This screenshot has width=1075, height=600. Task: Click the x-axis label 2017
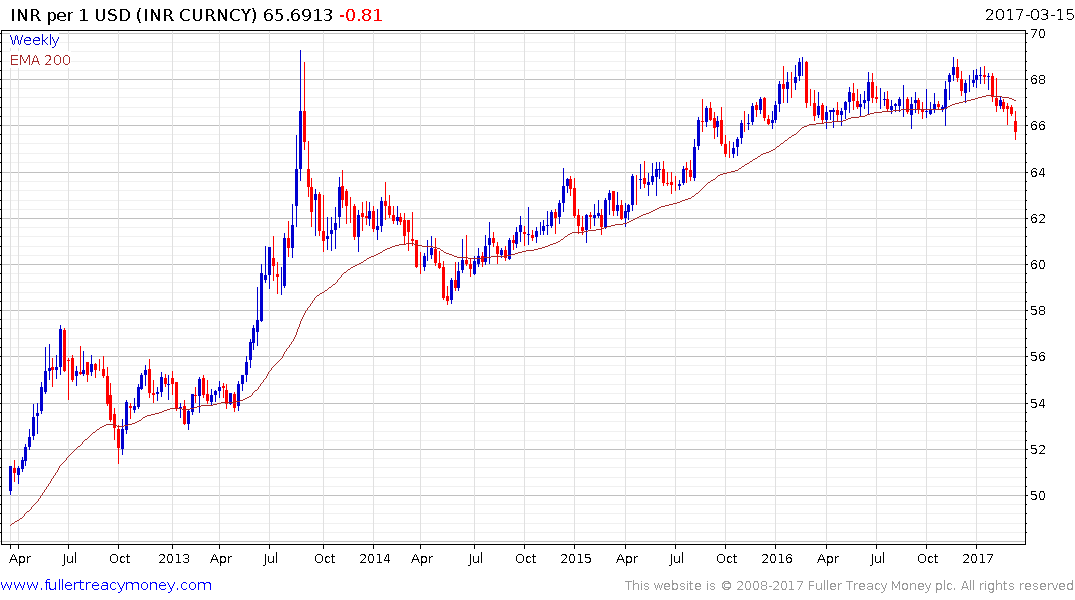coord(977,558)
